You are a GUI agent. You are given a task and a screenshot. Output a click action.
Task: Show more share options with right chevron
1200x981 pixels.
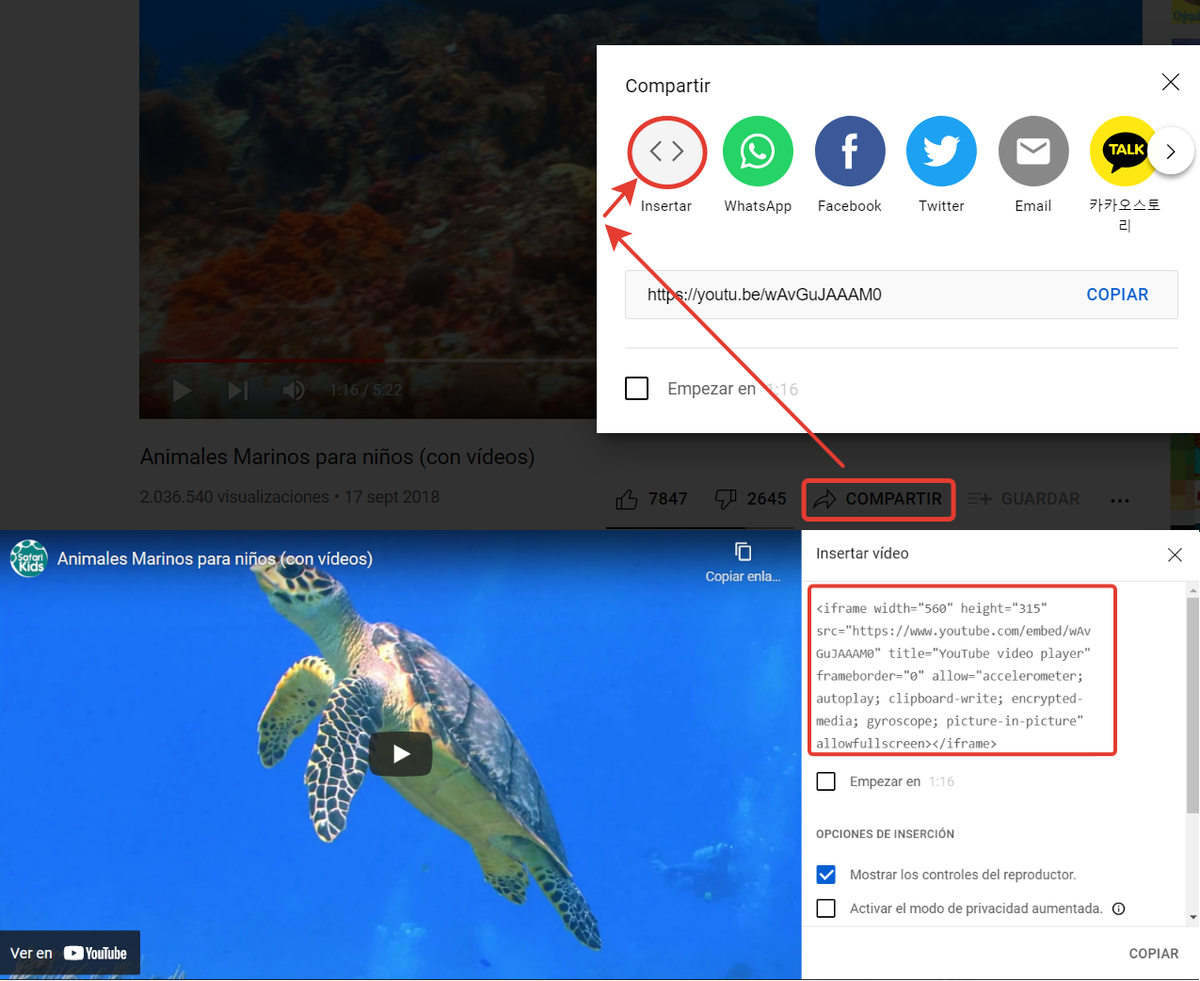[1170, 152]
